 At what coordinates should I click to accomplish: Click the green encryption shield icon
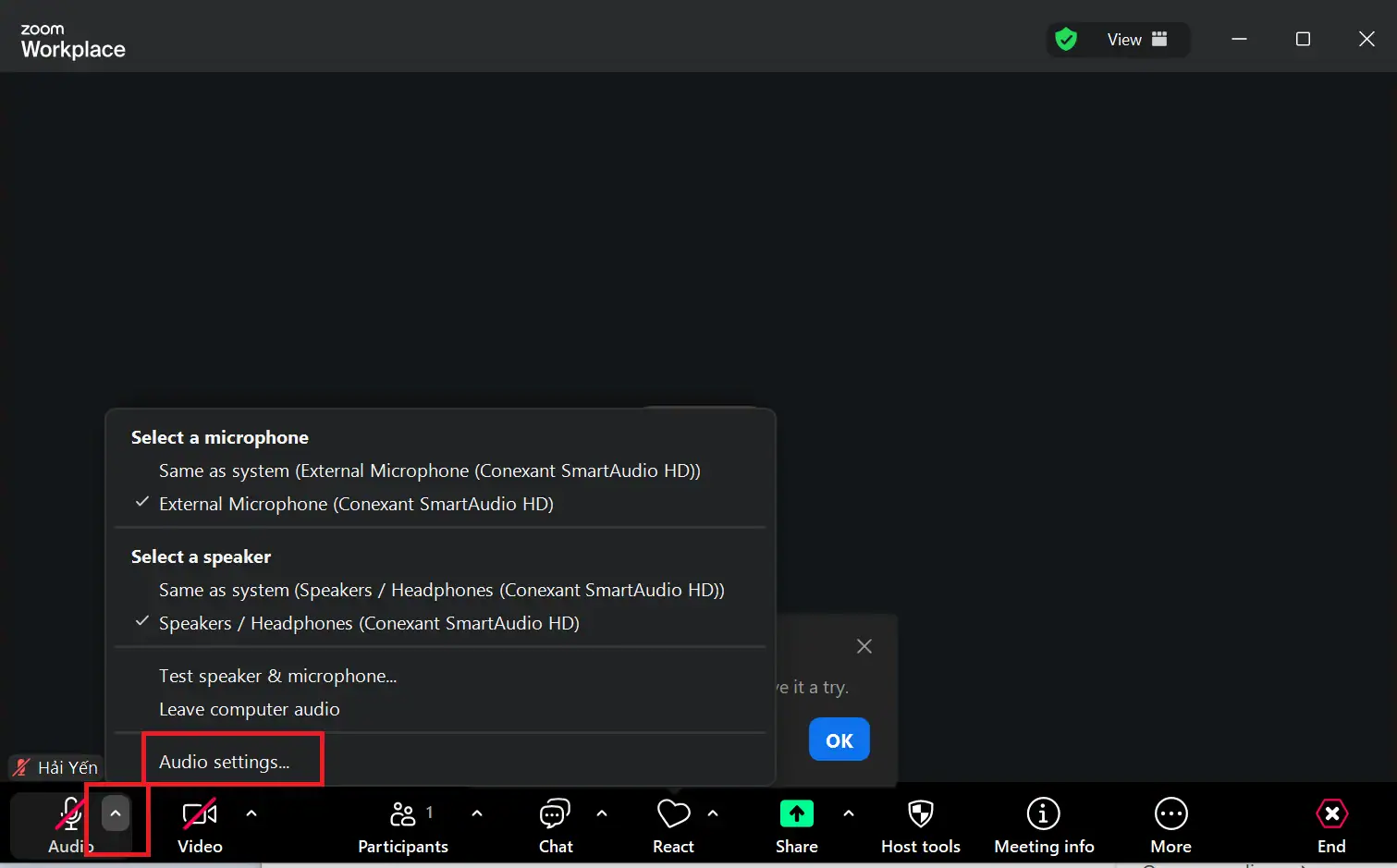click(x=1066, y=40)
